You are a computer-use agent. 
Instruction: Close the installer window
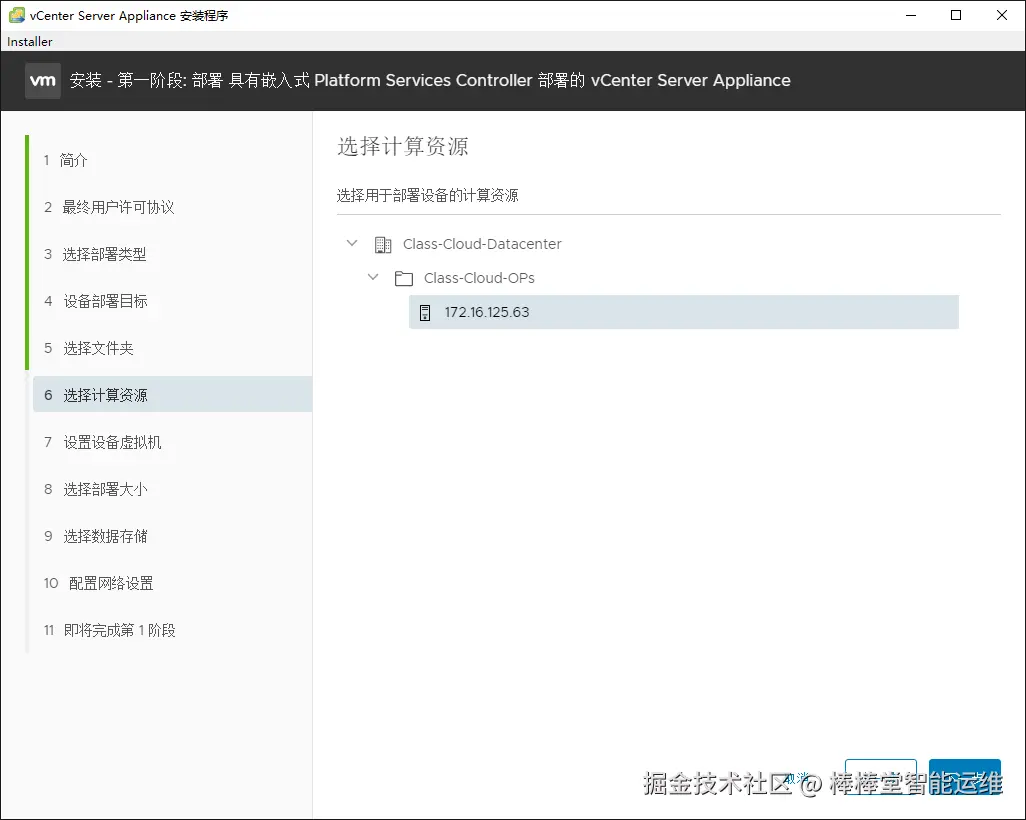click(x=1002, y=15)
